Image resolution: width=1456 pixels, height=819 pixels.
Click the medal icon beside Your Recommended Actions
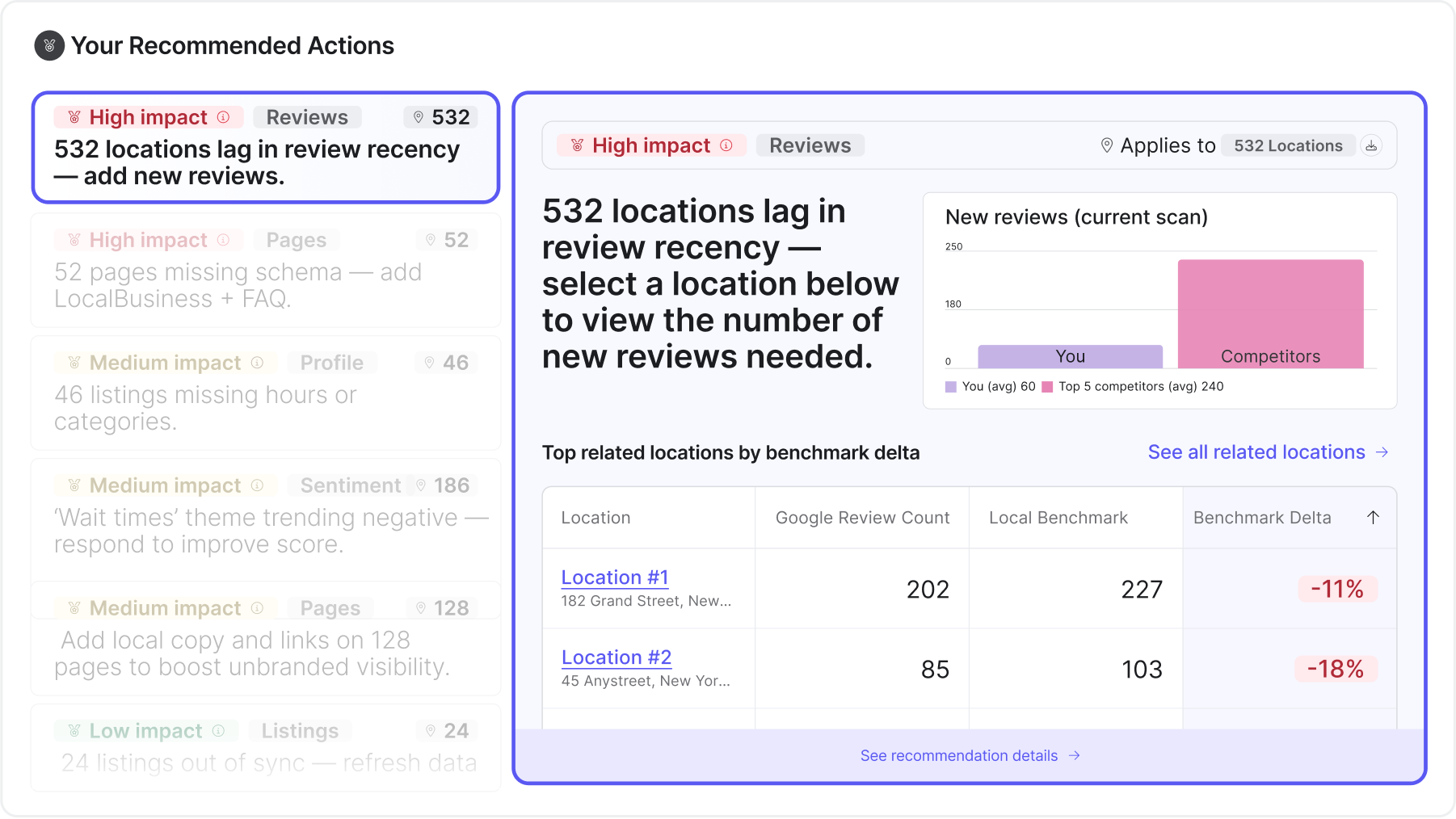click(49, 46)
